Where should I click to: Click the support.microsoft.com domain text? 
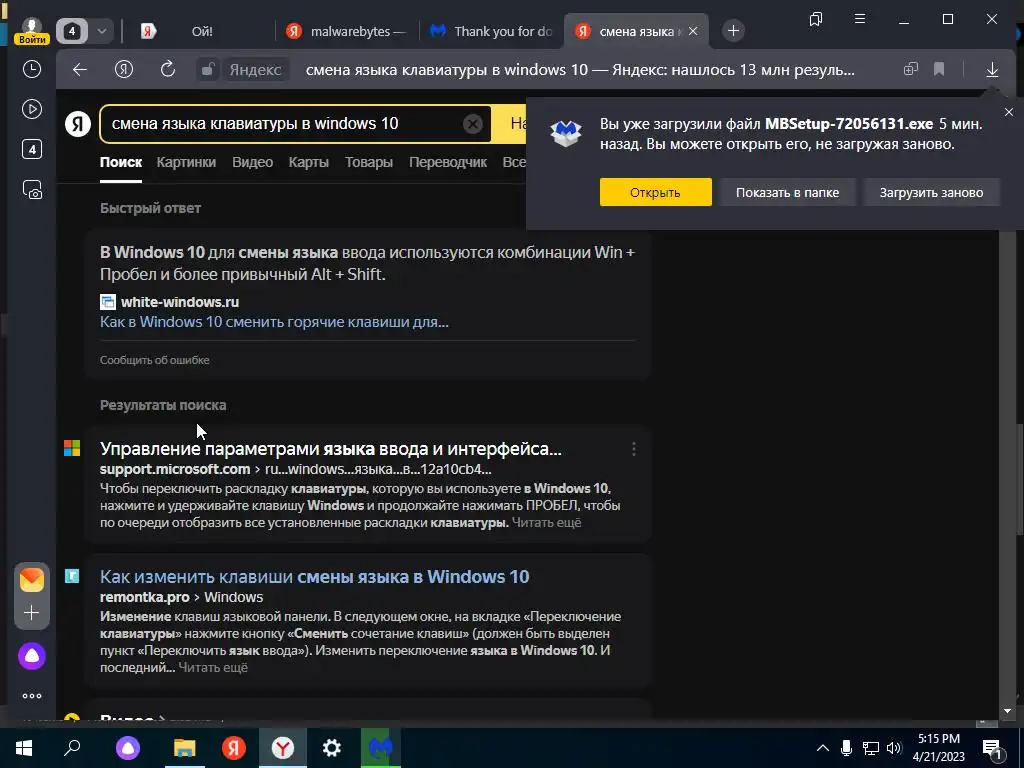click(175, 469)
